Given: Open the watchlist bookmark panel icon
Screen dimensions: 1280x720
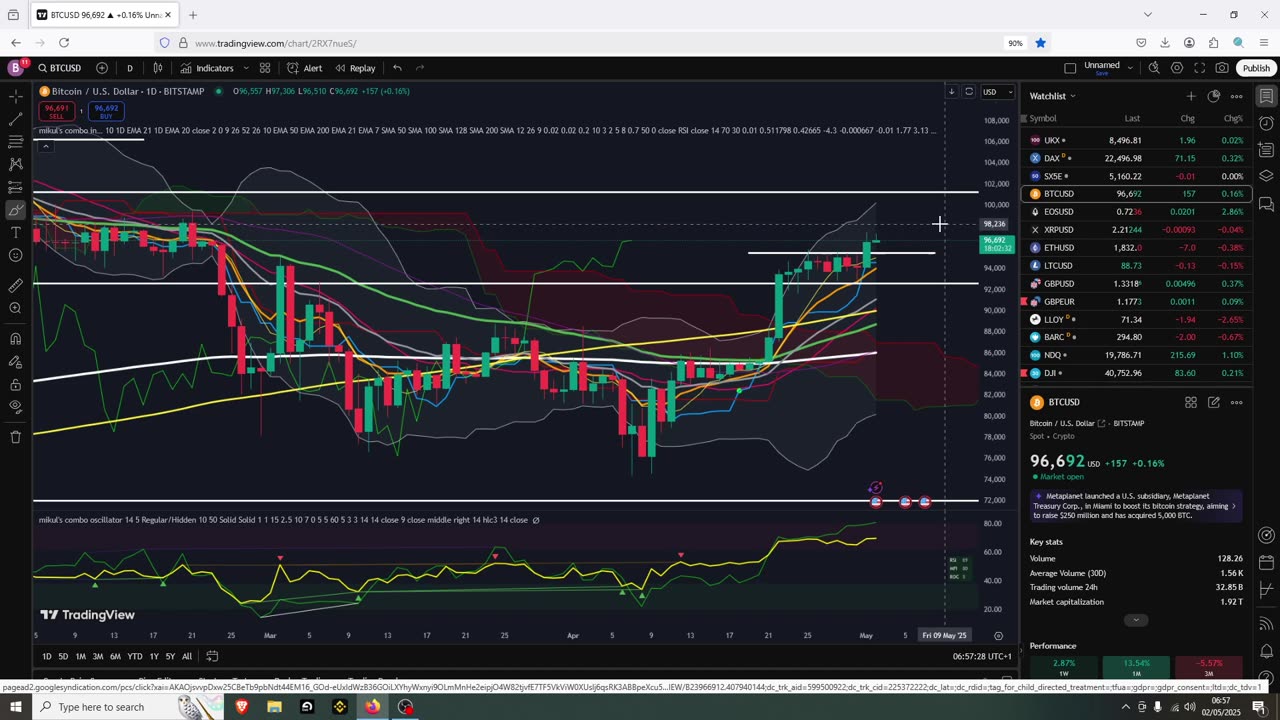Looking at the screenshot, I should 1266,96.
